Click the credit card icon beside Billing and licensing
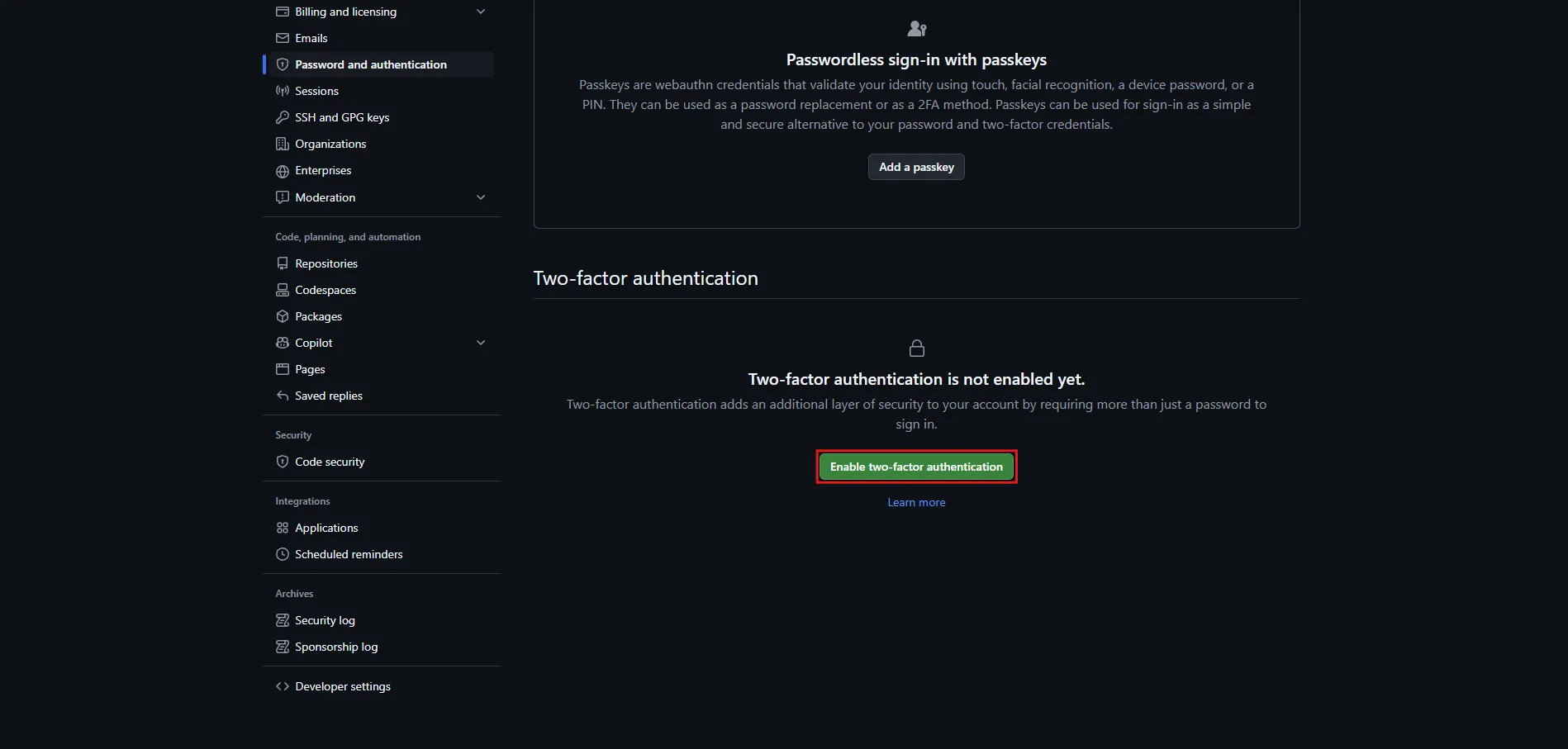1568x749 pixels. point(283,12)
